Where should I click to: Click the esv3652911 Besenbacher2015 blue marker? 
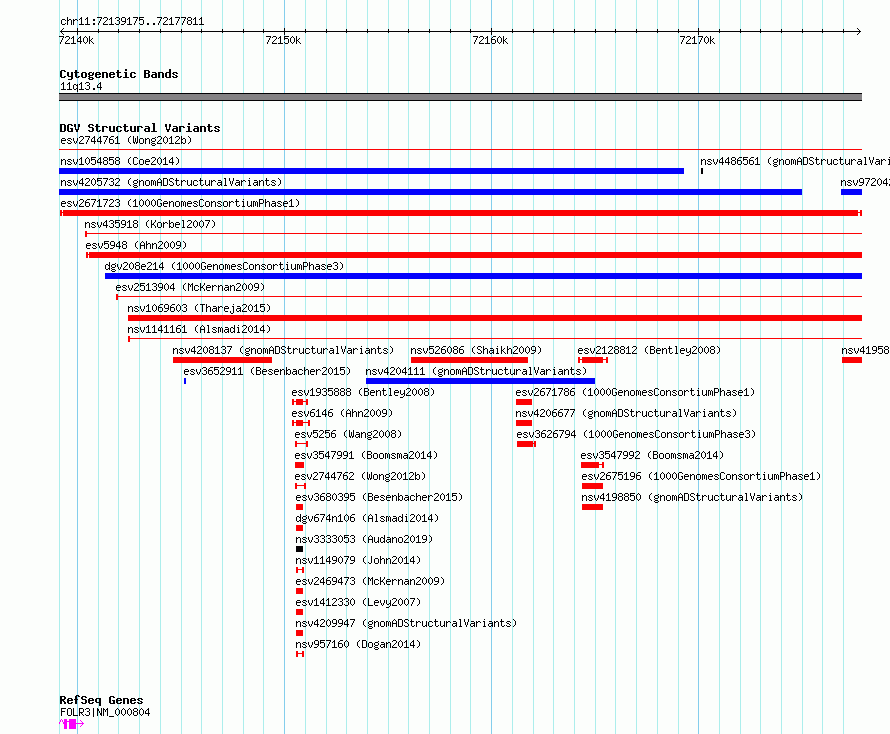pyautogui.click(x=185, y=381)
